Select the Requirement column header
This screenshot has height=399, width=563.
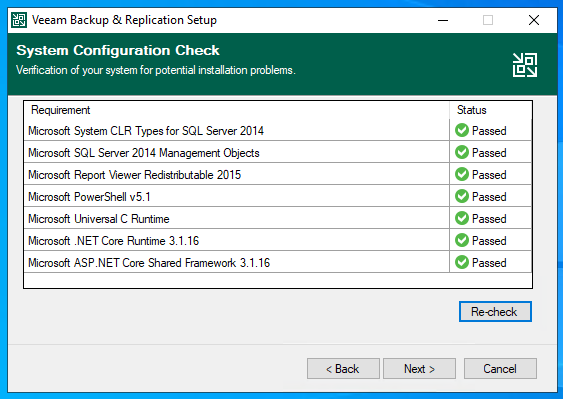tap(237, 110)
